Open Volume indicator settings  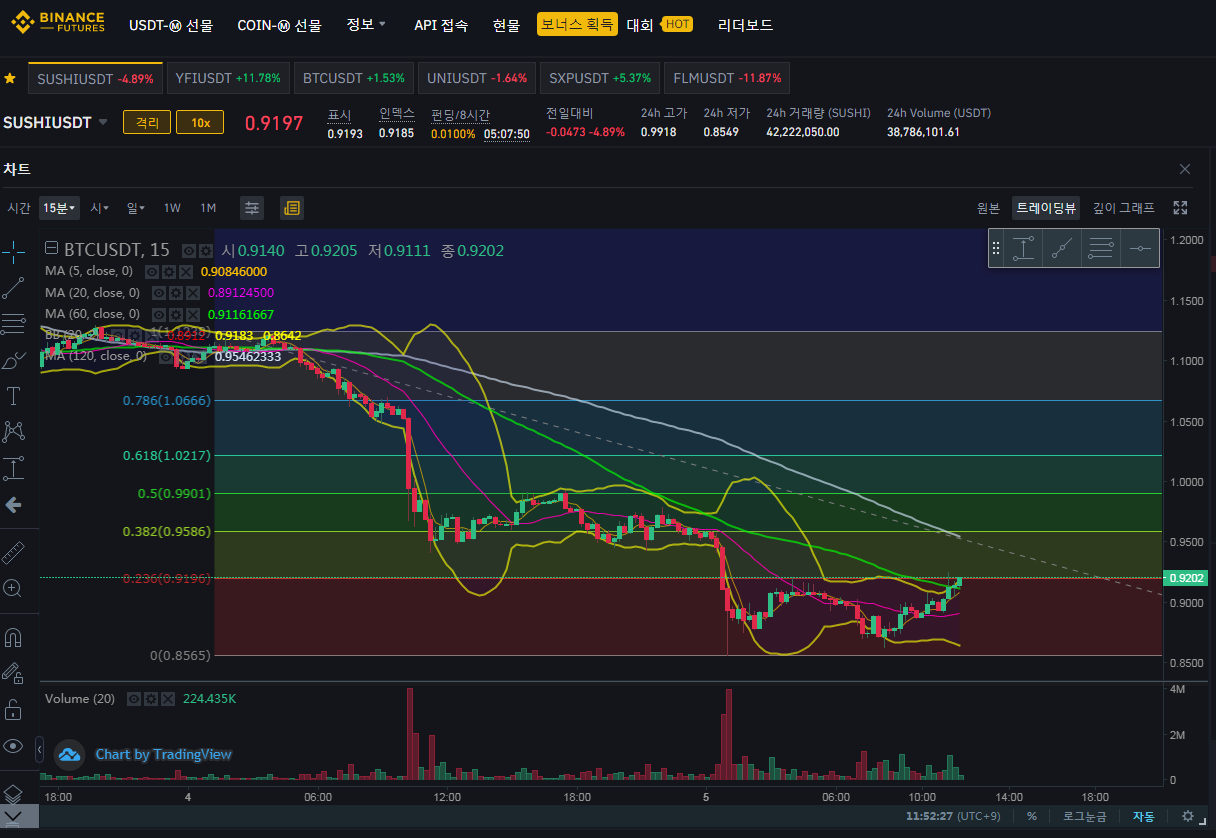(150, 699)
